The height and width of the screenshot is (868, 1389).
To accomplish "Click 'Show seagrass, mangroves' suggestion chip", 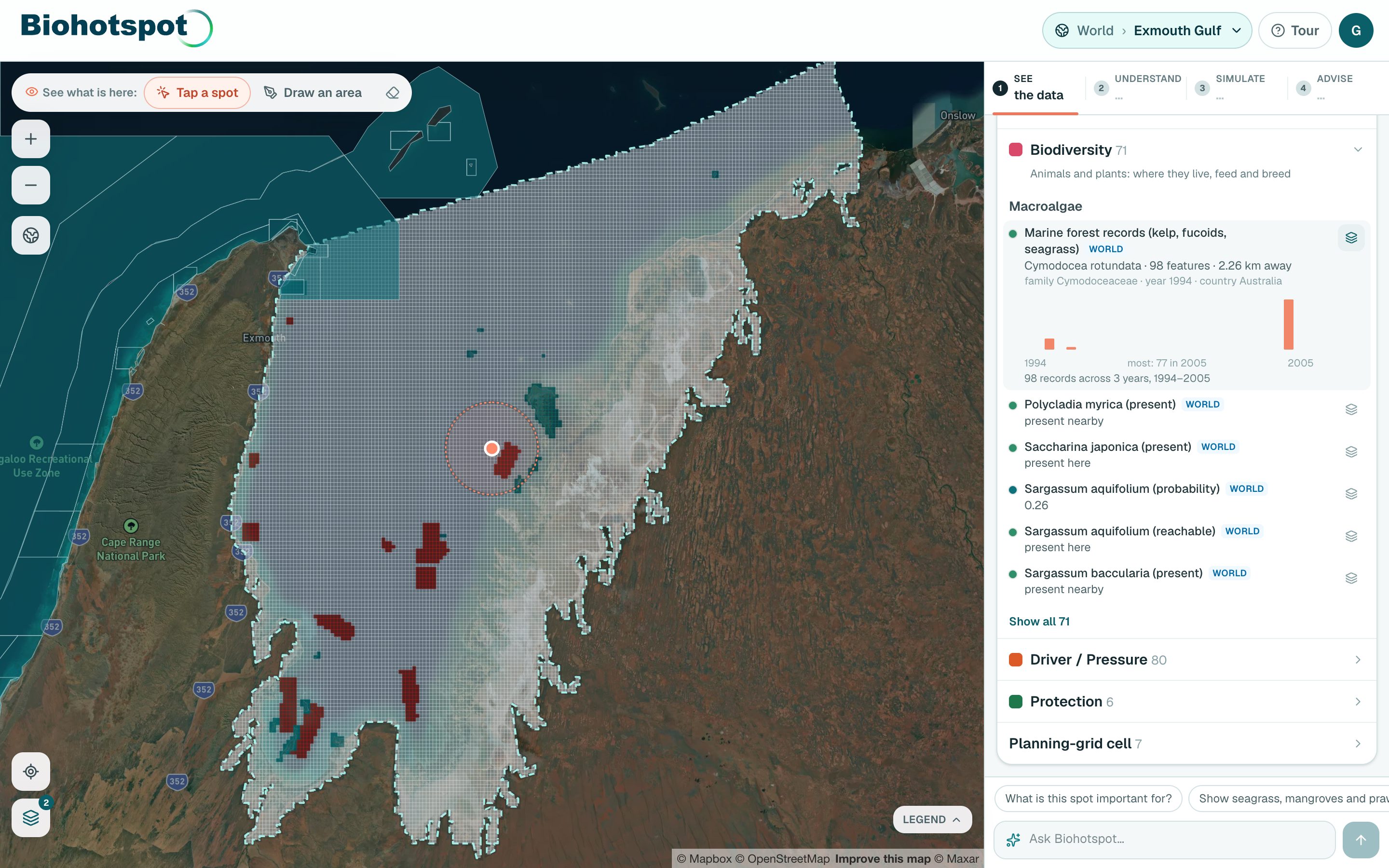I will point(1289,799).
